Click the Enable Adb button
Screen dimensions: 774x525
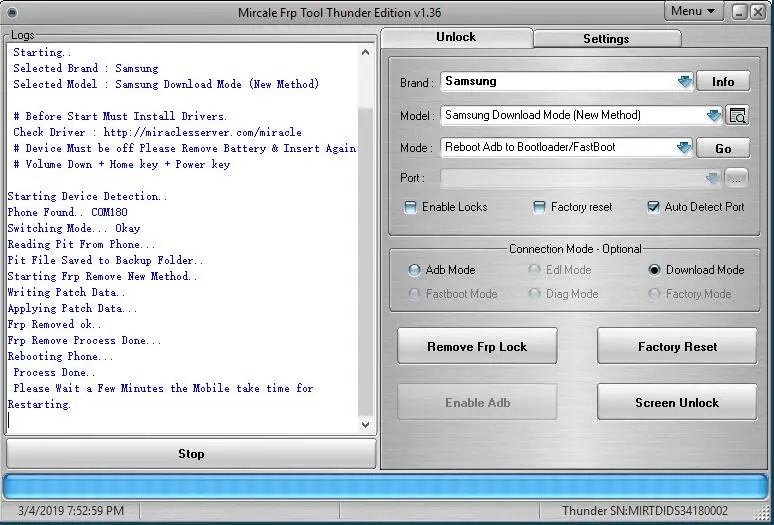click(x=477, y=403)
